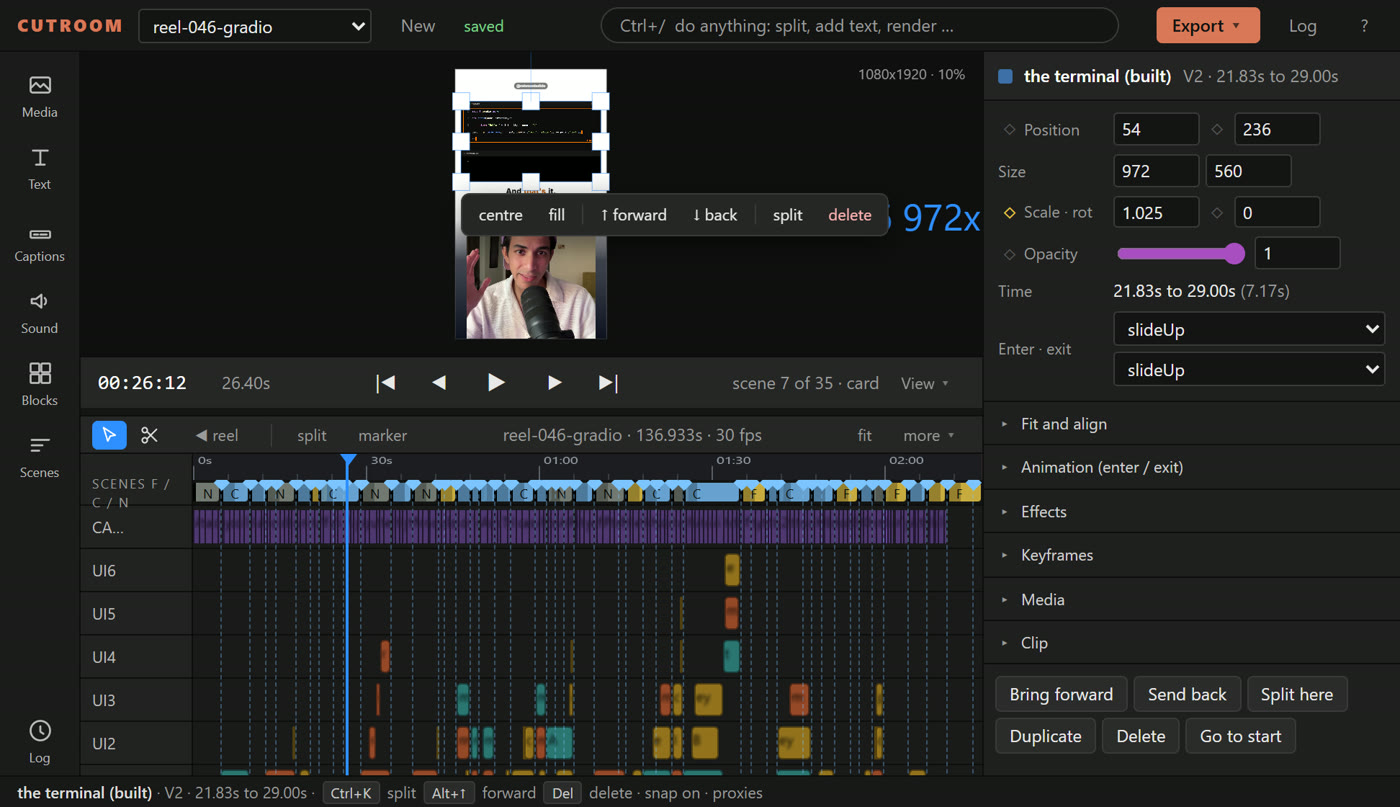The height and width of the screenshot is (807, 1400).
Task: Open the timeline more menu
Action: coord(929,435)
